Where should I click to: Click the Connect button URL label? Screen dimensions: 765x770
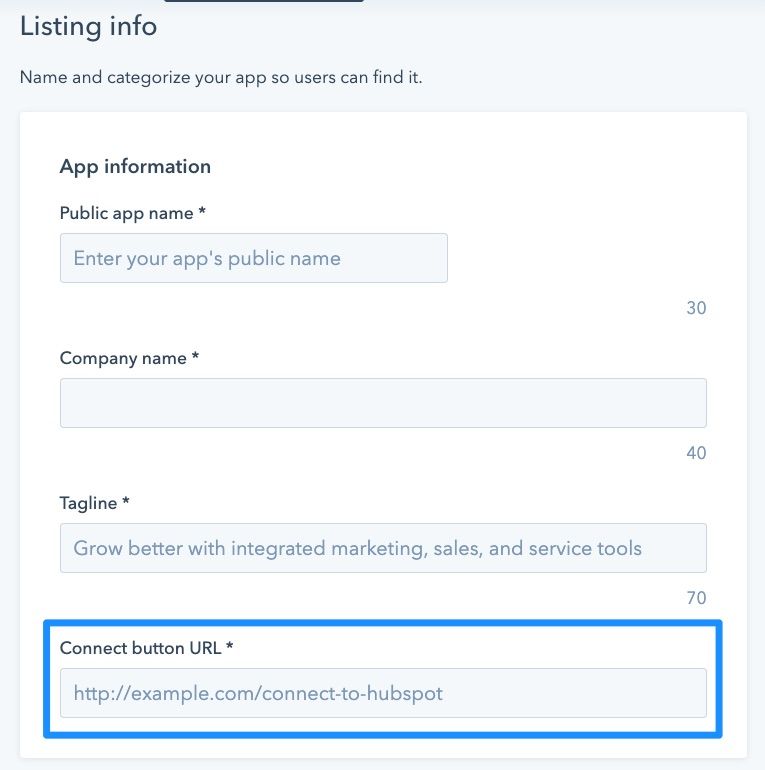(140, 648)
